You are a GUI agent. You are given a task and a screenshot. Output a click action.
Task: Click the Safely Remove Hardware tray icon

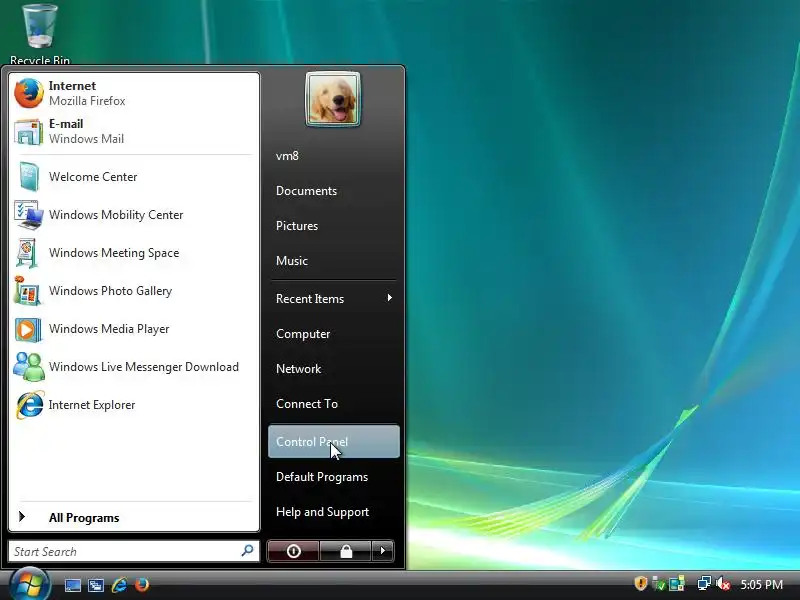659,584
